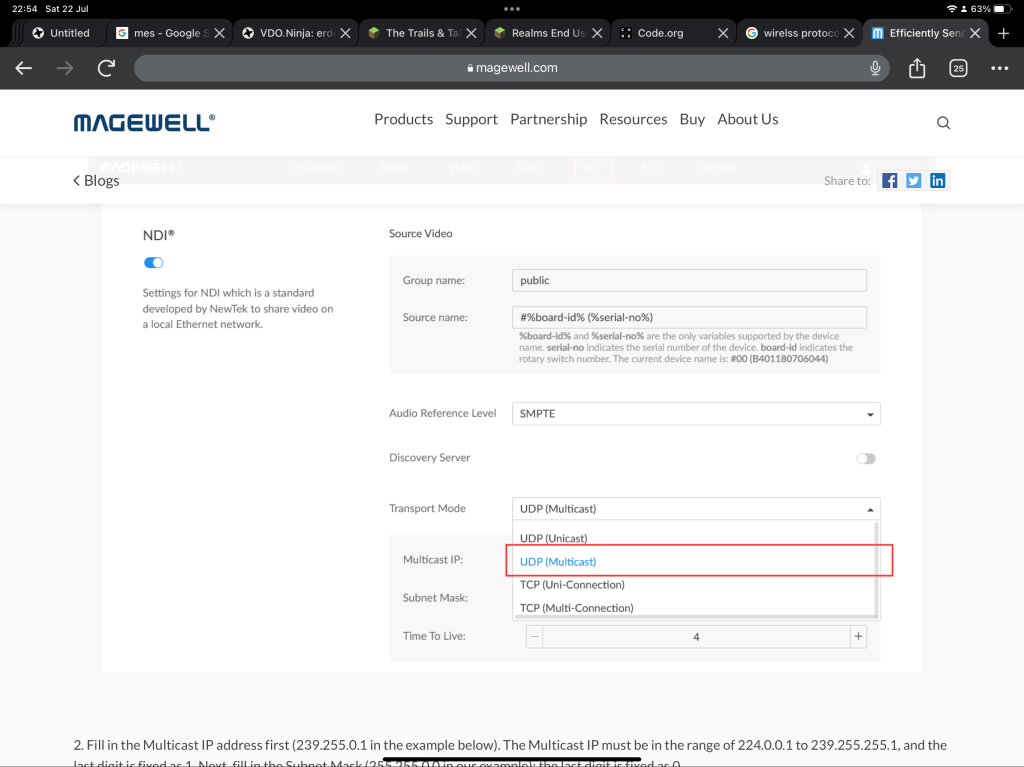
Task: Toggle the NDI enable switch
Action: pyautogui.click(x=153, y=263)
